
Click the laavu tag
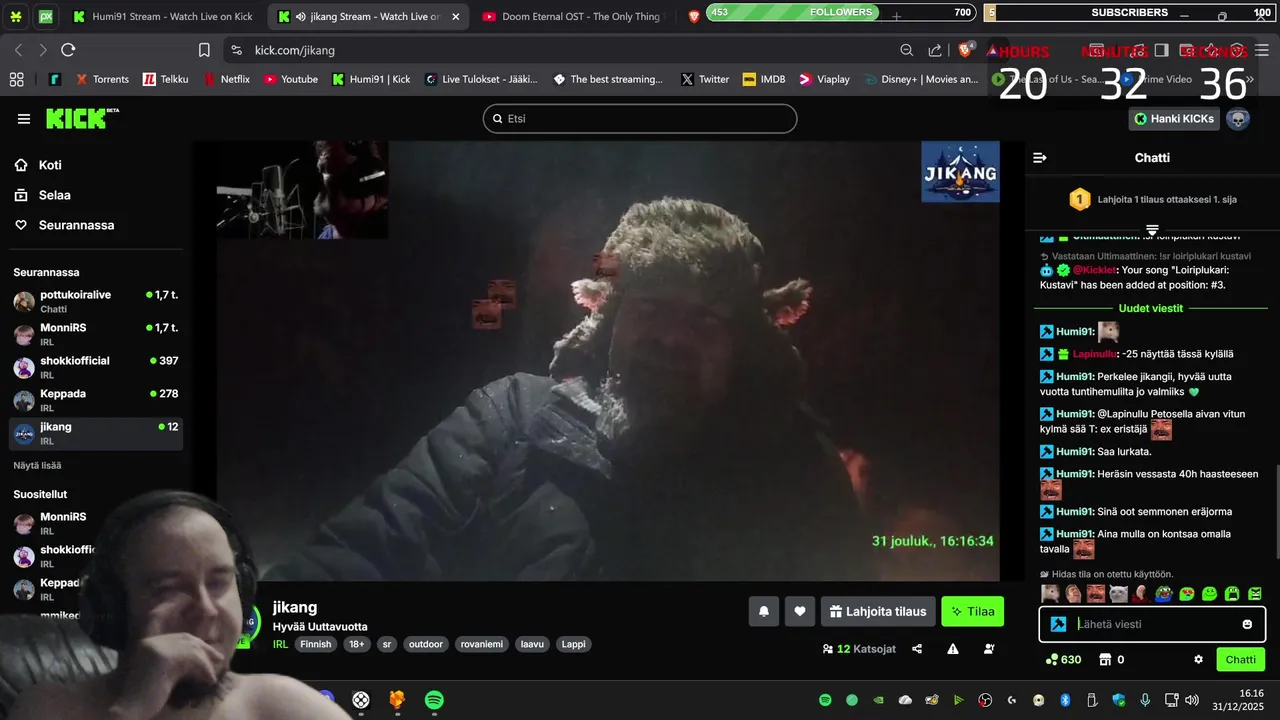[532, 644]
